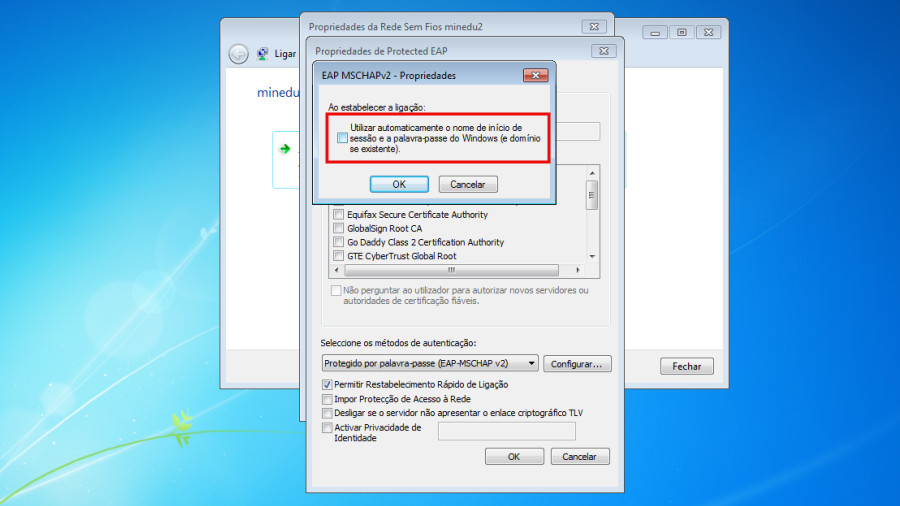The width and height of the screenshot is (900, 506).
Task: Click the horizontal scroll right arrow
Action: [578, 270]
